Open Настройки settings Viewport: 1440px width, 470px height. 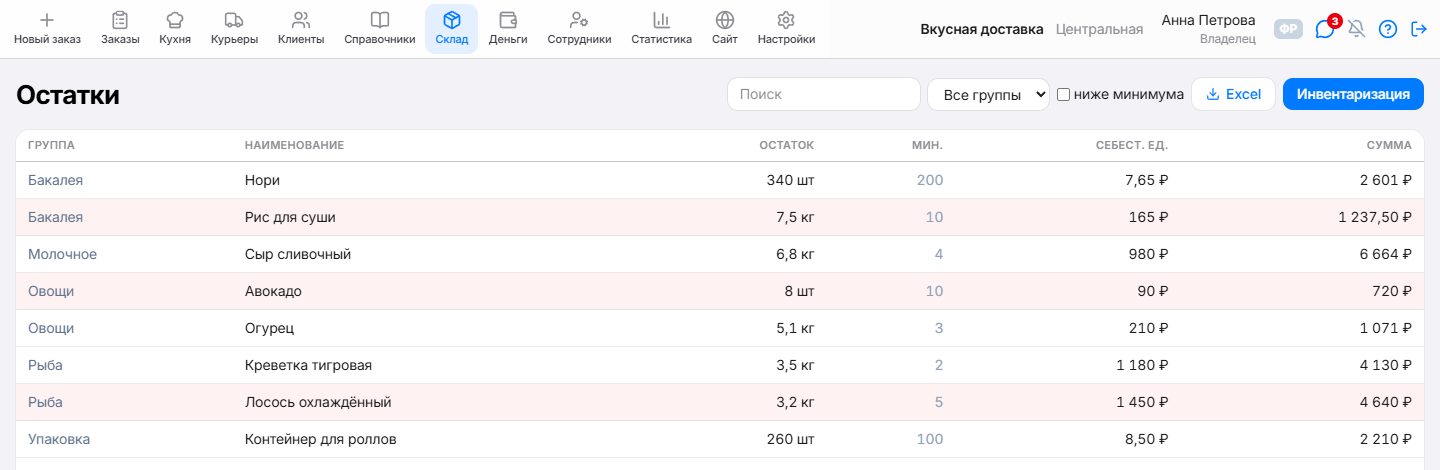tap(786, 28)
